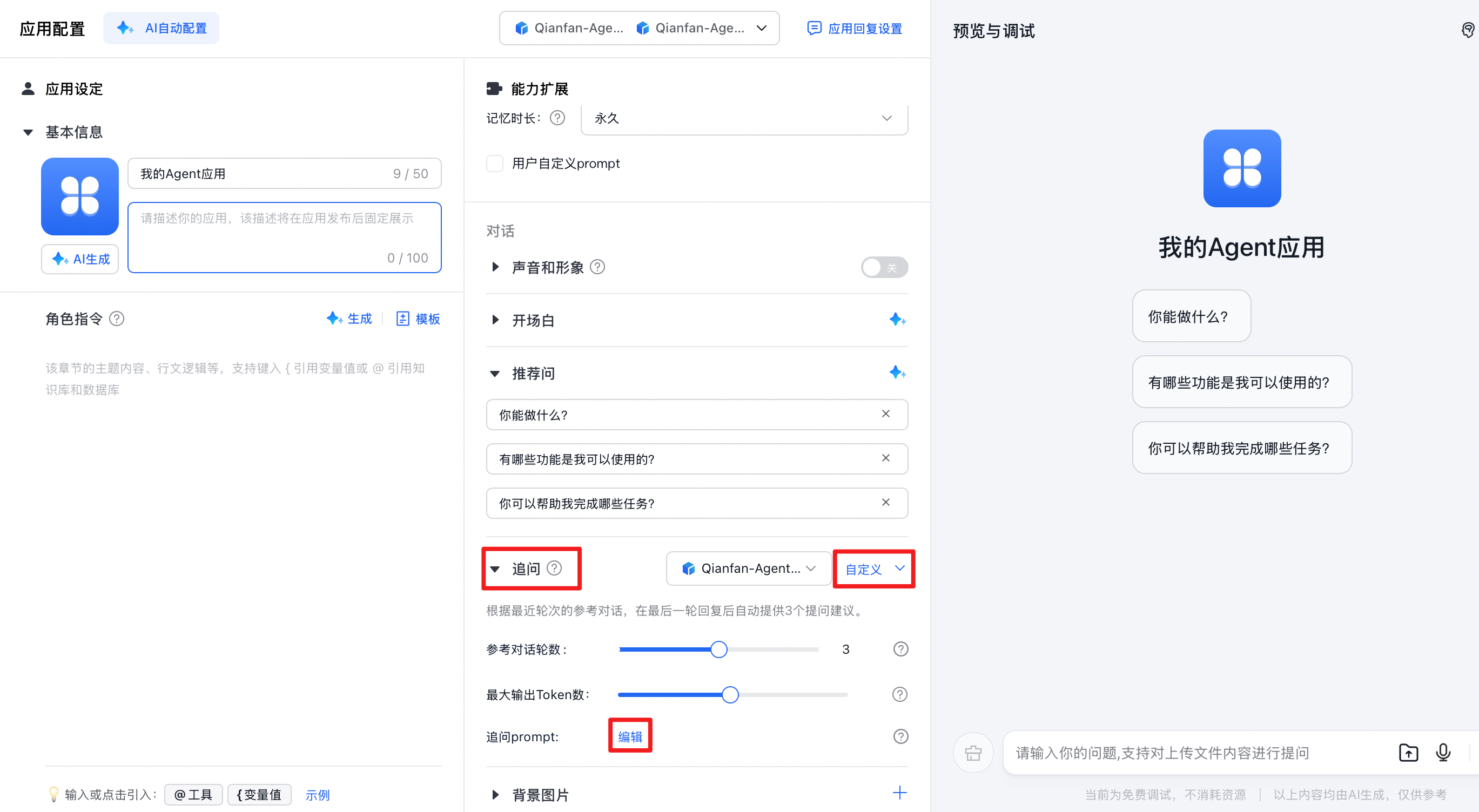Screen dimensions: 1479x812
Task: Click 生成 to generate role instruction
Action: click(x=349, y=319)
